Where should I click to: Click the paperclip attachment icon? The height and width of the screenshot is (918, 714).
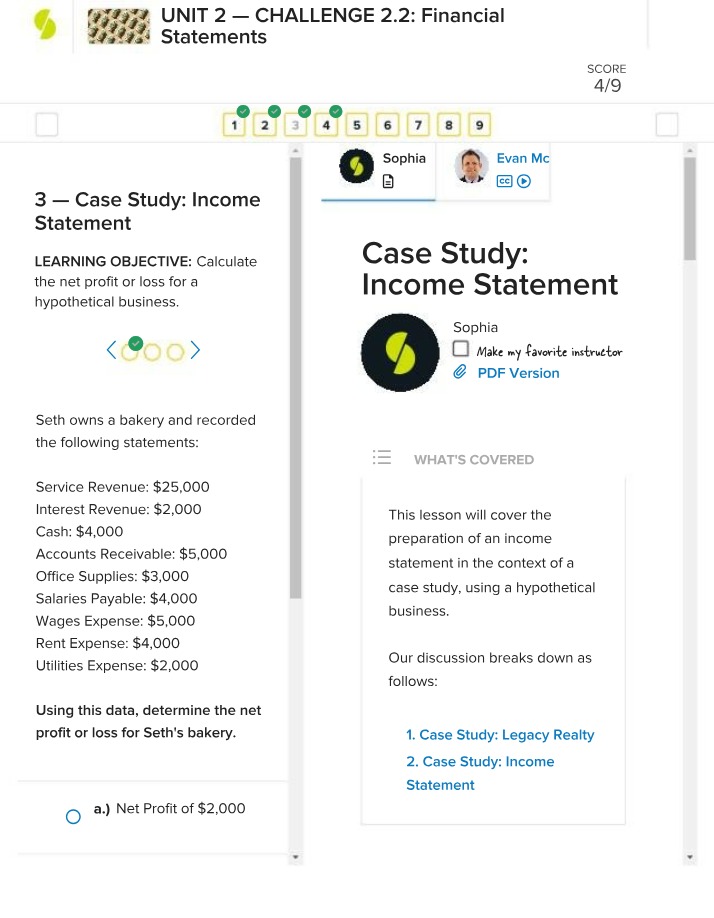460,372
